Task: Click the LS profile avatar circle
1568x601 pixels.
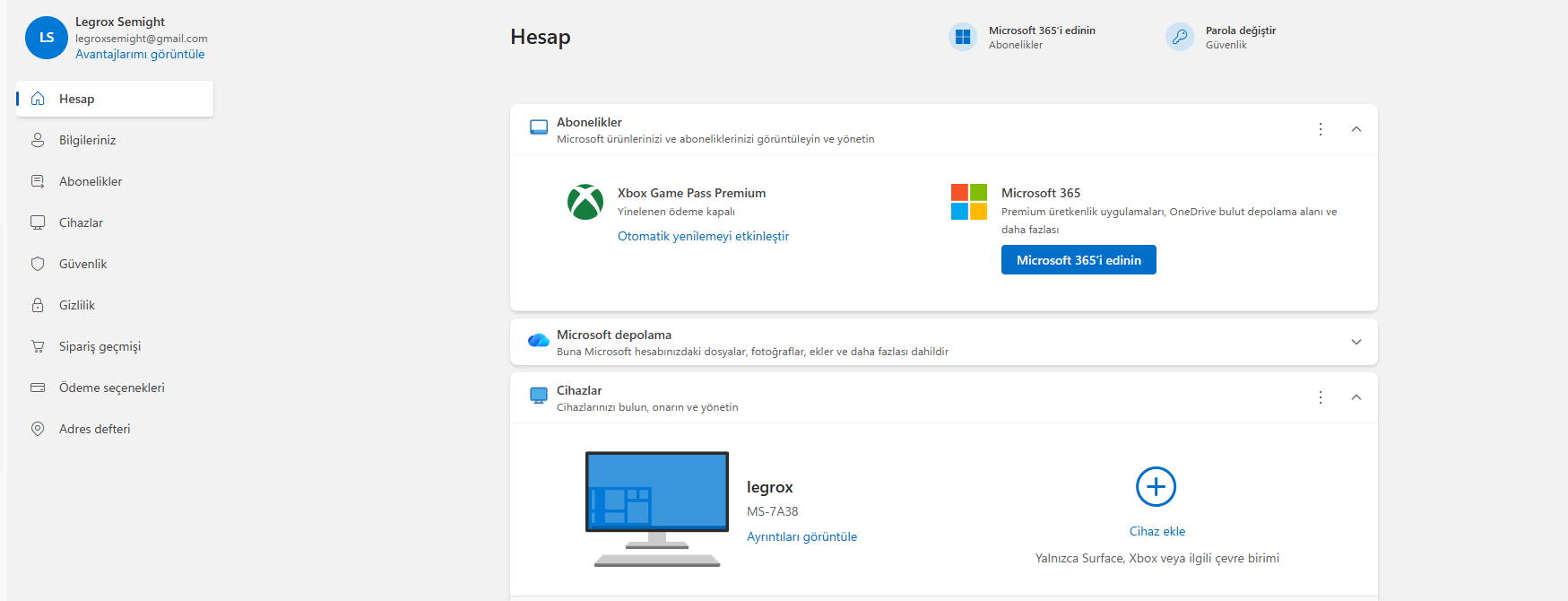Action: pos(47,38)
